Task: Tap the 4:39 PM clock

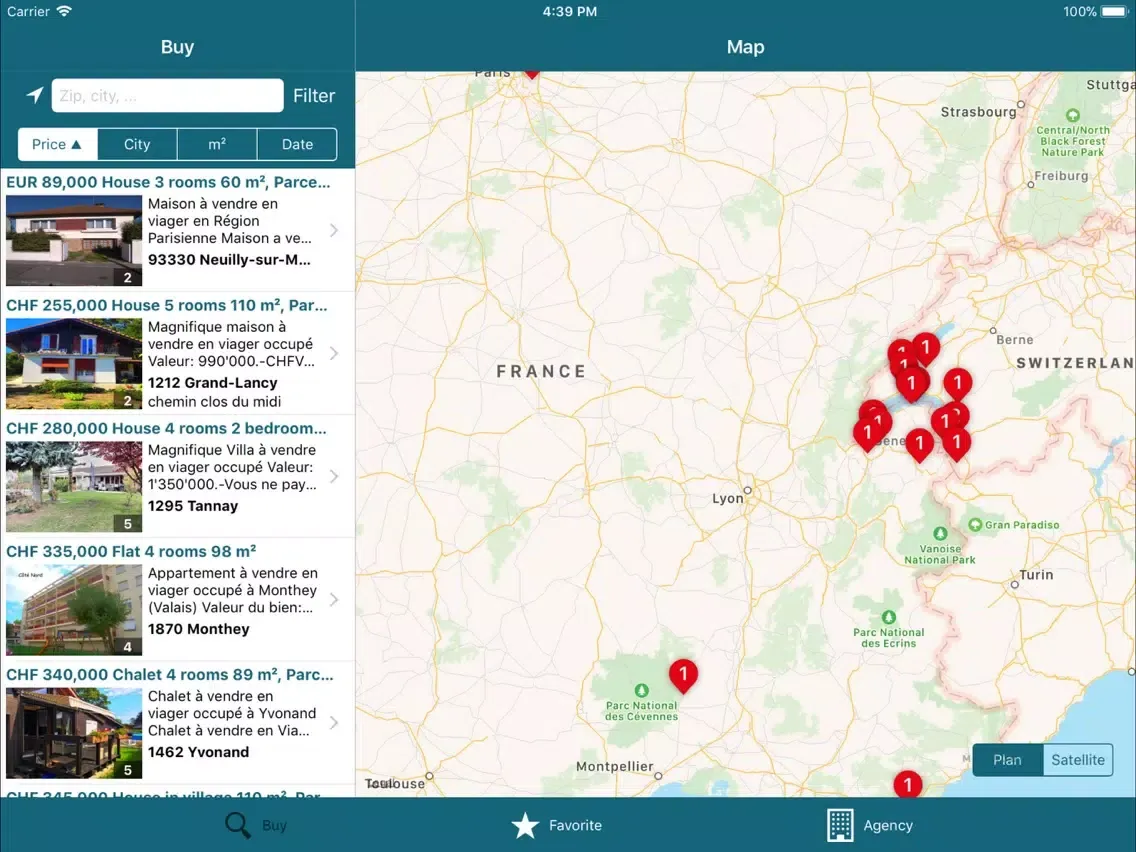Action: tap(569, 12)
